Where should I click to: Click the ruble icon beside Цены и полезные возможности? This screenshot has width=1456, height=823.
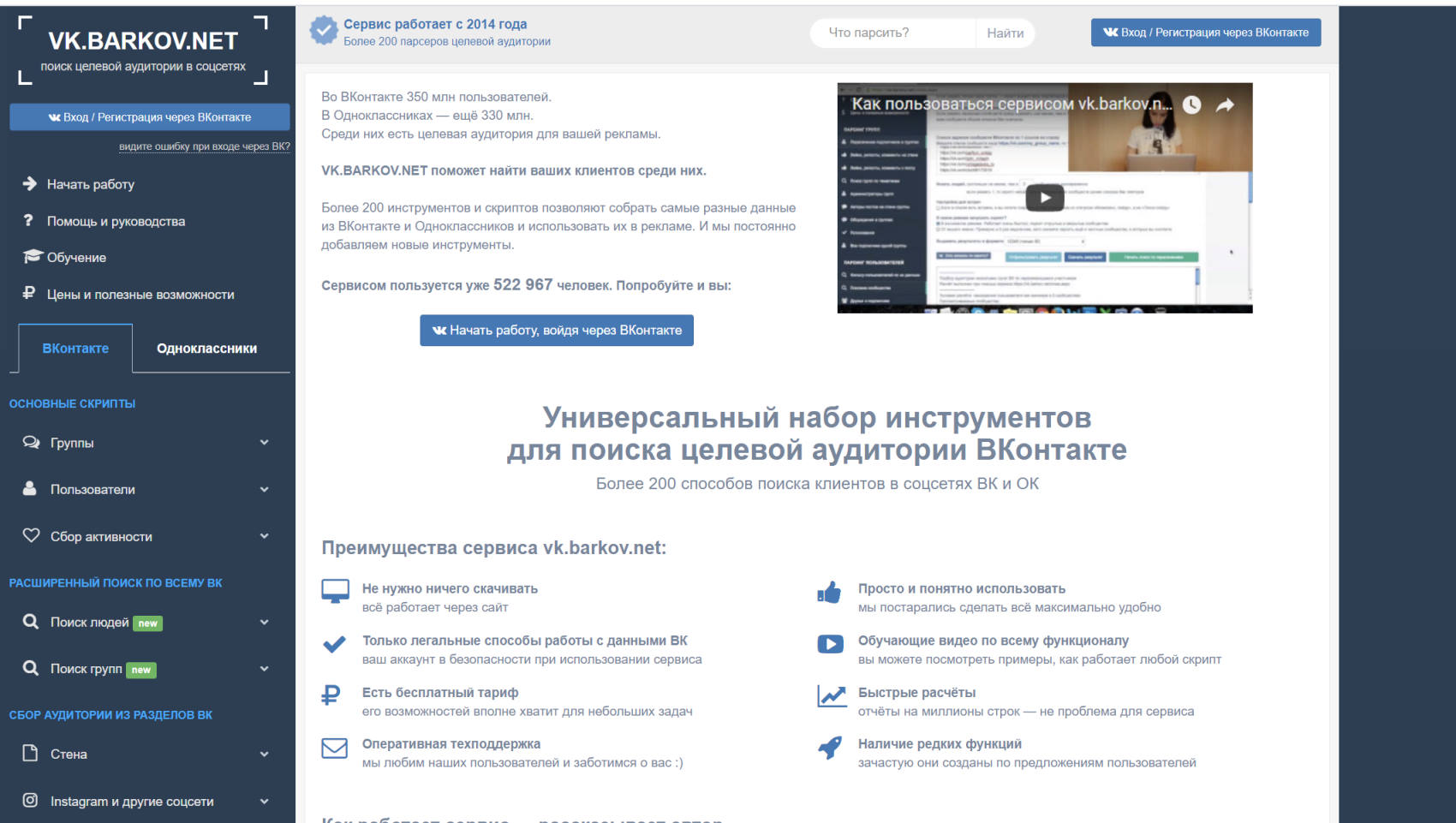(29, 294)
